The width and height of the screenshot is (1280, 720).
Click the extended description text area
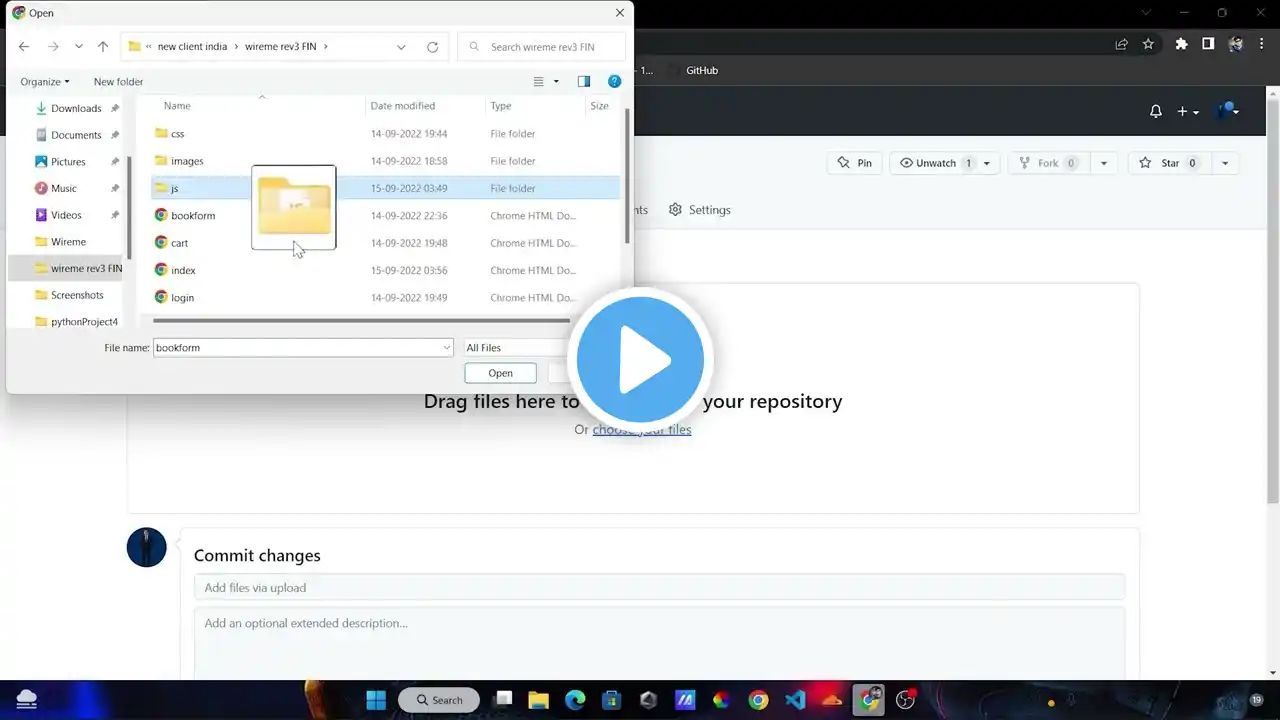(659, 643)
